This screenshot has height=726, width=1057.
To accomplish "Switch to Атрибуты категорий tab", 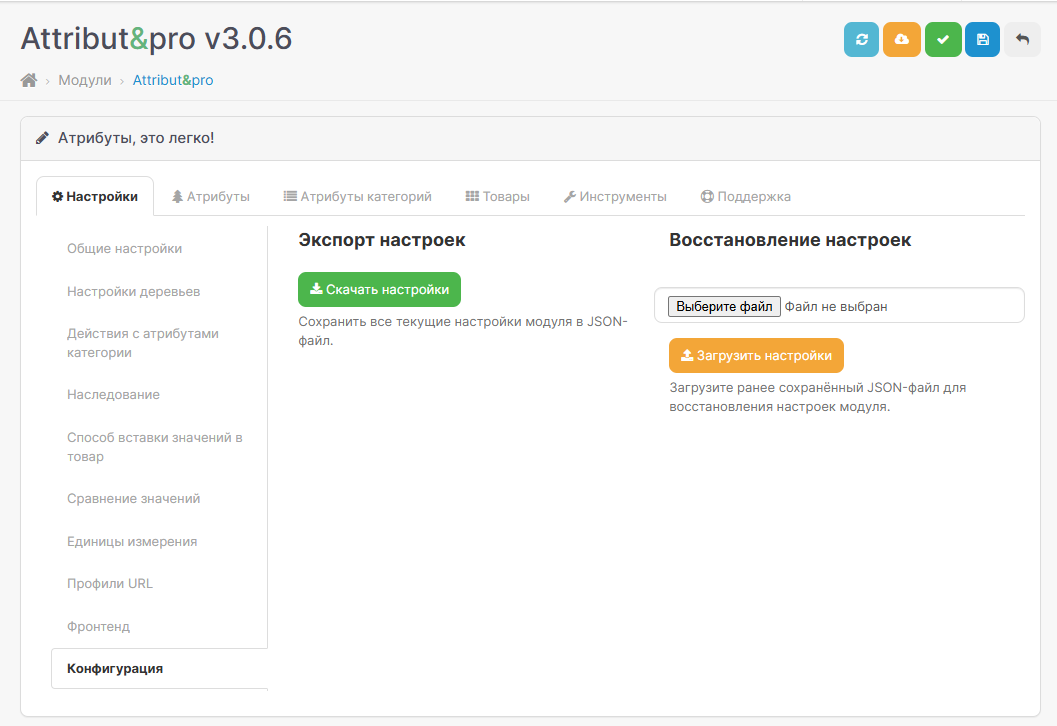I will (x=357, y=197).
